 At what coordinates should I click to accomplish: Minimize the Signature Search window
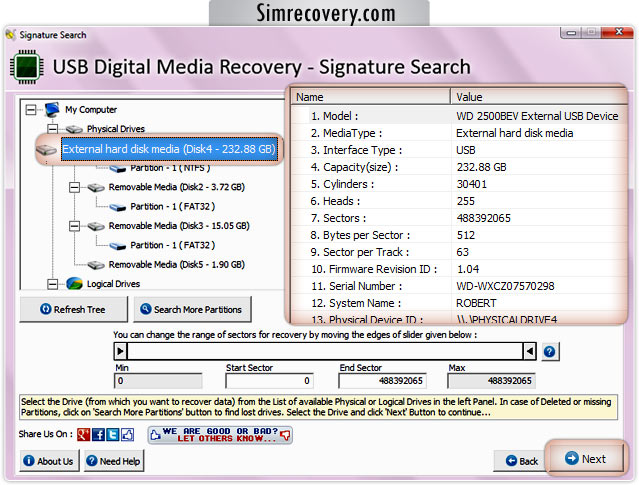tap(571, 33)
